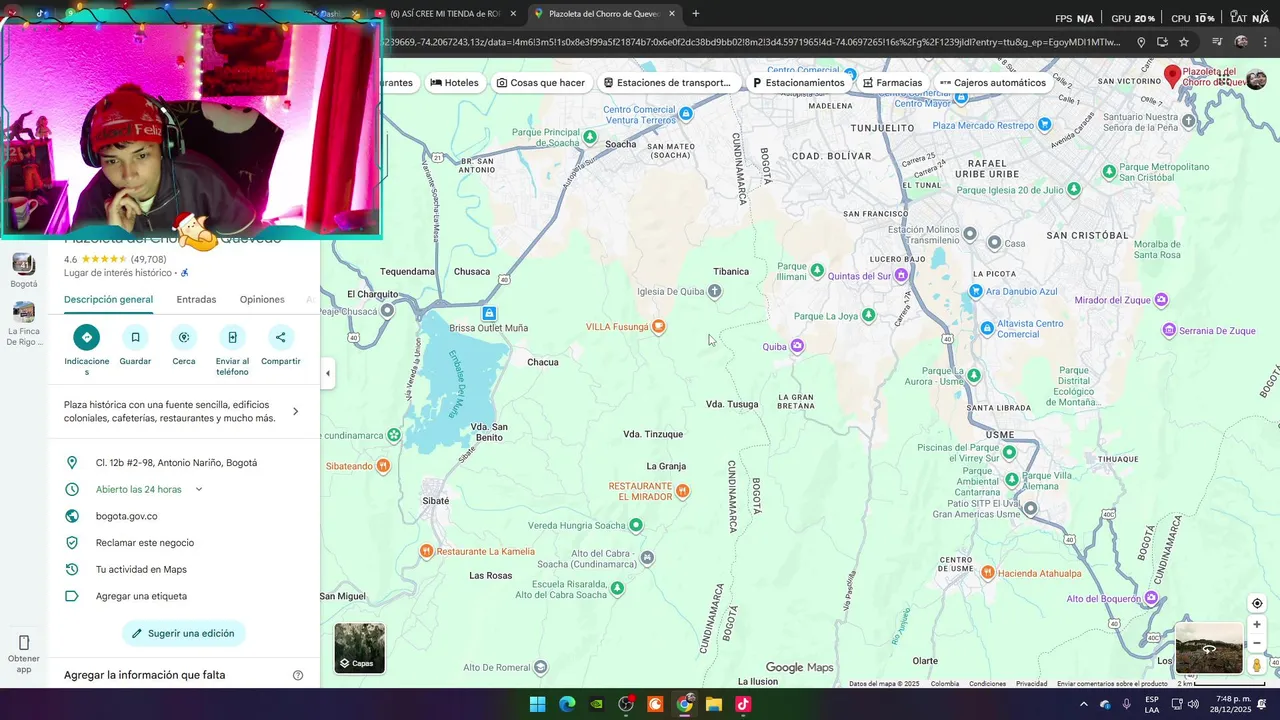Select Quintas del Sur marker
The width and height of the screenshot is (1280, 720).
902,276
